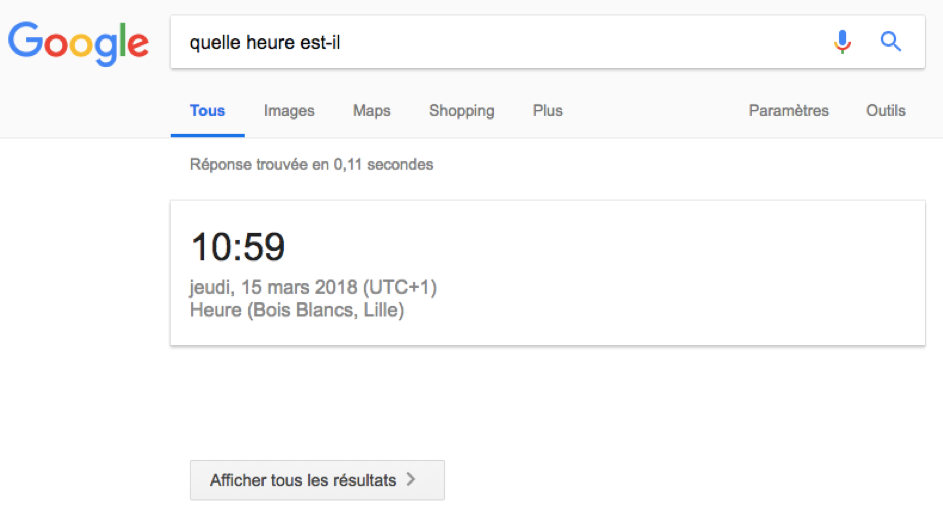Image resolution: width=943 pixels, height=527 pixels.
Task: Submit the query with the magnifier icon
Action: [891, 42]
